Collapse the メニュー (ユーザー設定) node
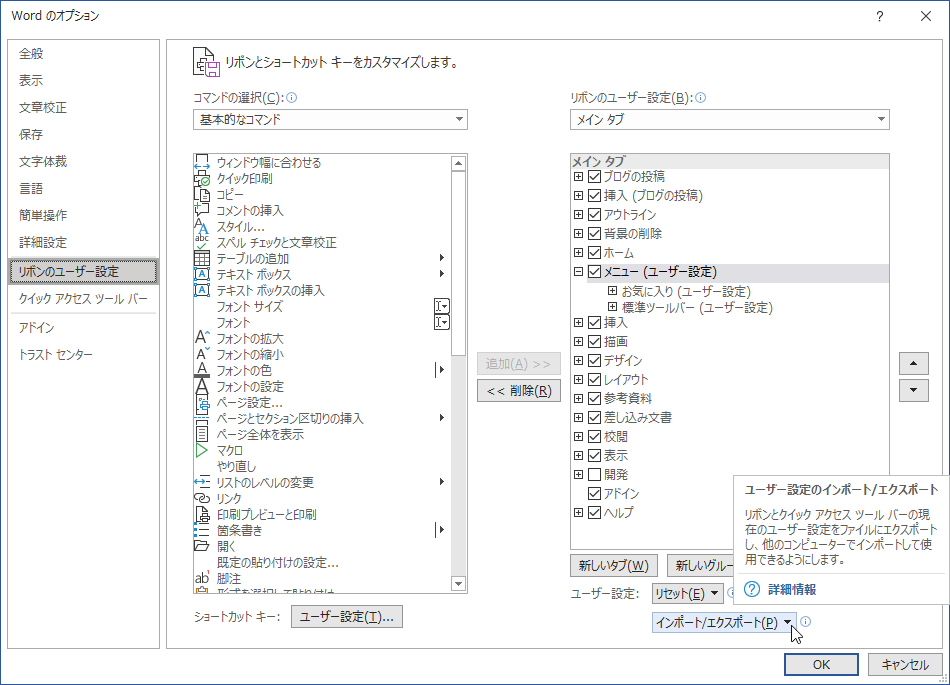This screenshot has width=950, height=685. [x=579, y=271]
